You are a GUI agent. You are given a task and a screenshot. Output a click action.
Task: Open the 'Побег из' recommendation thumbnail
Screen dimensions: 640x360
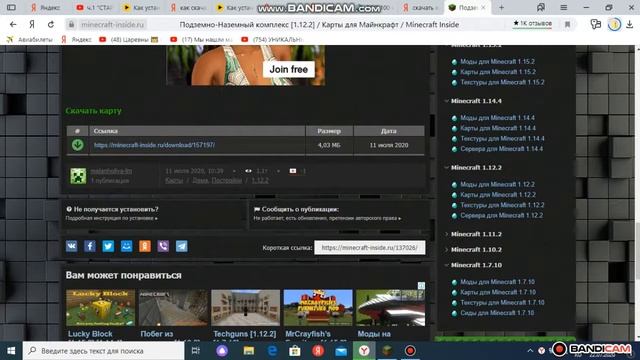click(x=173, y=308)
